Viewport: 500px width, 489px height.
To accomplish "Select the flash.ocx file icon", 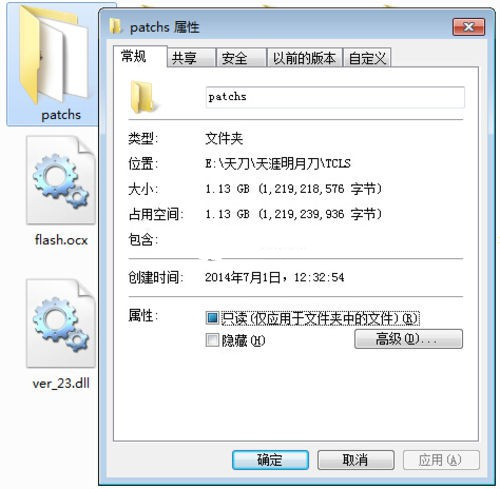I will (61, 180).
